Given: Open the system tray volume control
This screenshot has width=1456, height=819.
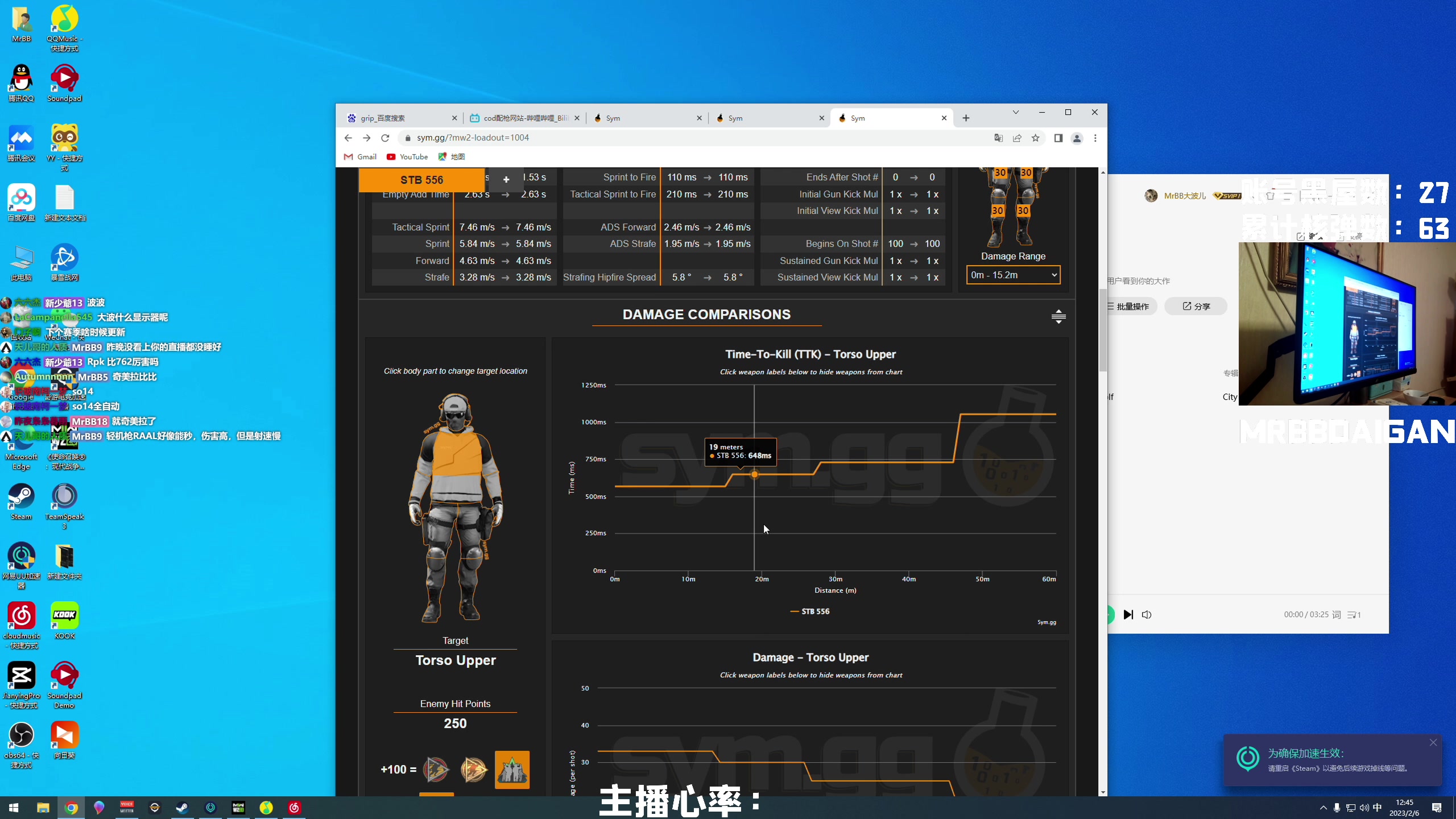Looking at the screenshot, I should 1363,808.
